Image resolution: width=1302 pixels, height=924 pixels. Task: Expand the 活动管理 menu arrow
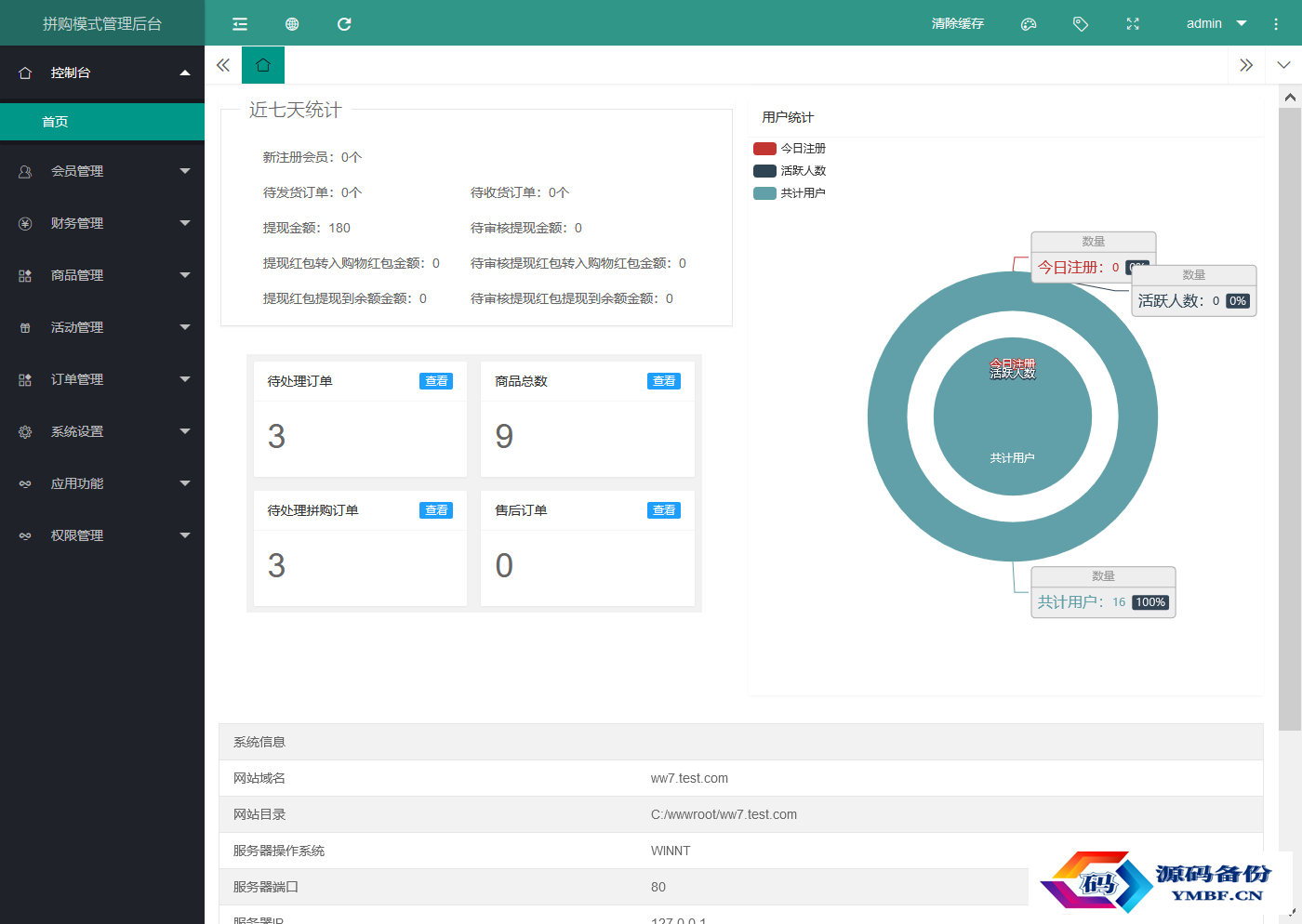185,327
